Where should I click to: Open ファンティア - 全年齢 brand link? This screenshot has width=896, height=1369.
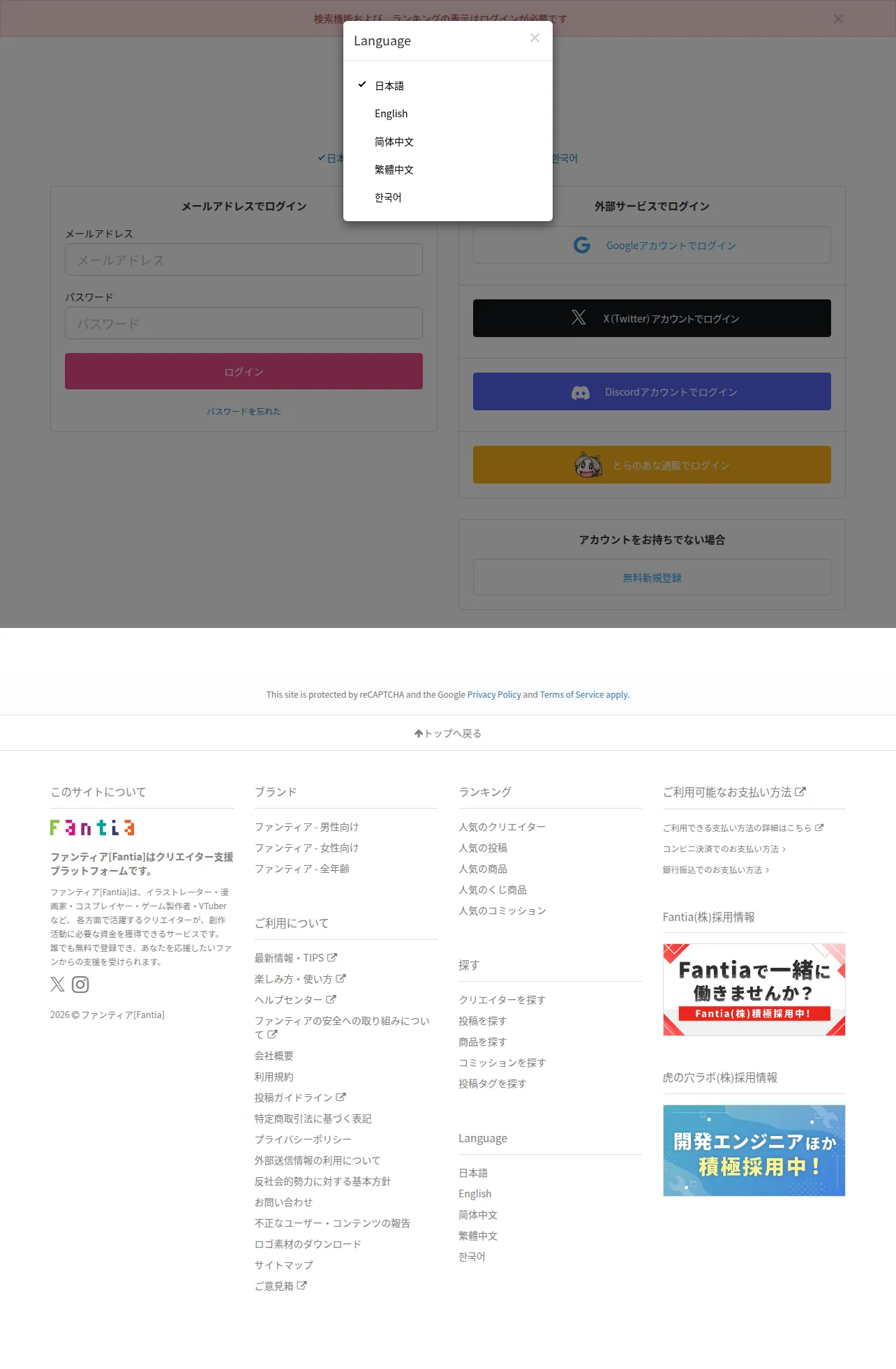(x=302, y=869)
